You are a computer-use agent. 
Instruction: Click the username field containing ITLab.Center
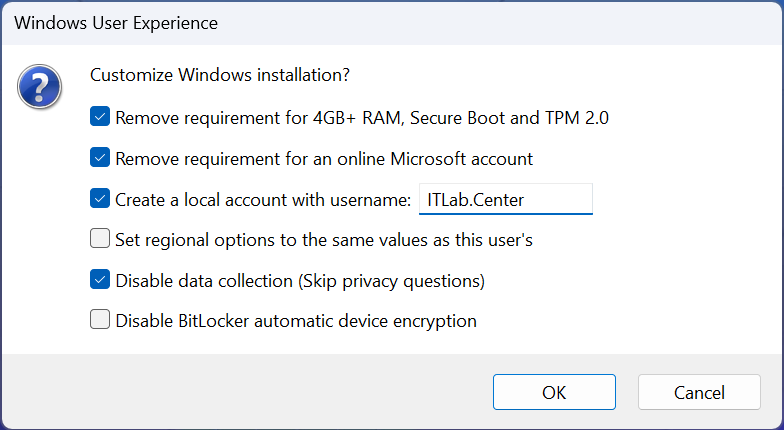[505, 199]
